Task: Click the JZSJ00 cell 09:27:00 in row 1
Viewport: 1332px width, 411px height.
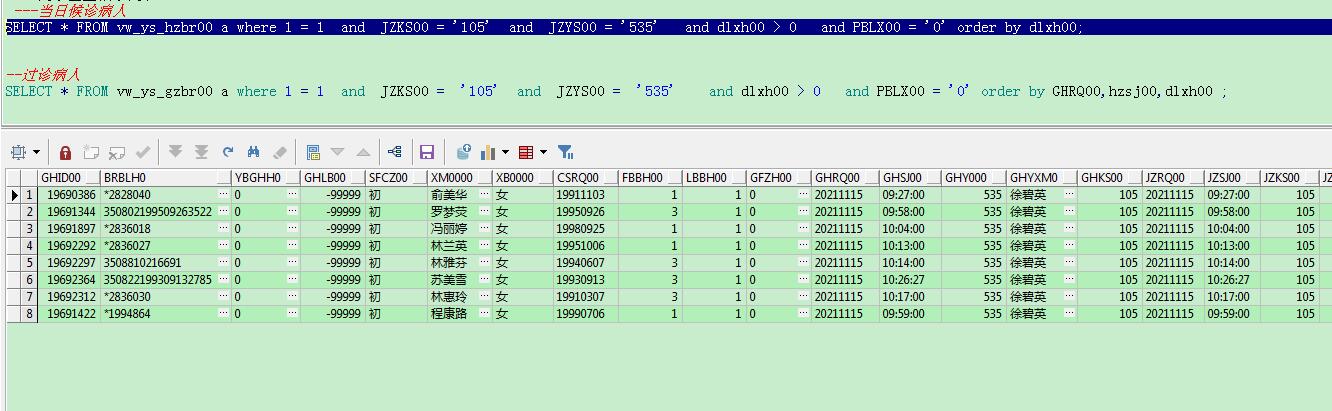Action: click(1231, 195)
